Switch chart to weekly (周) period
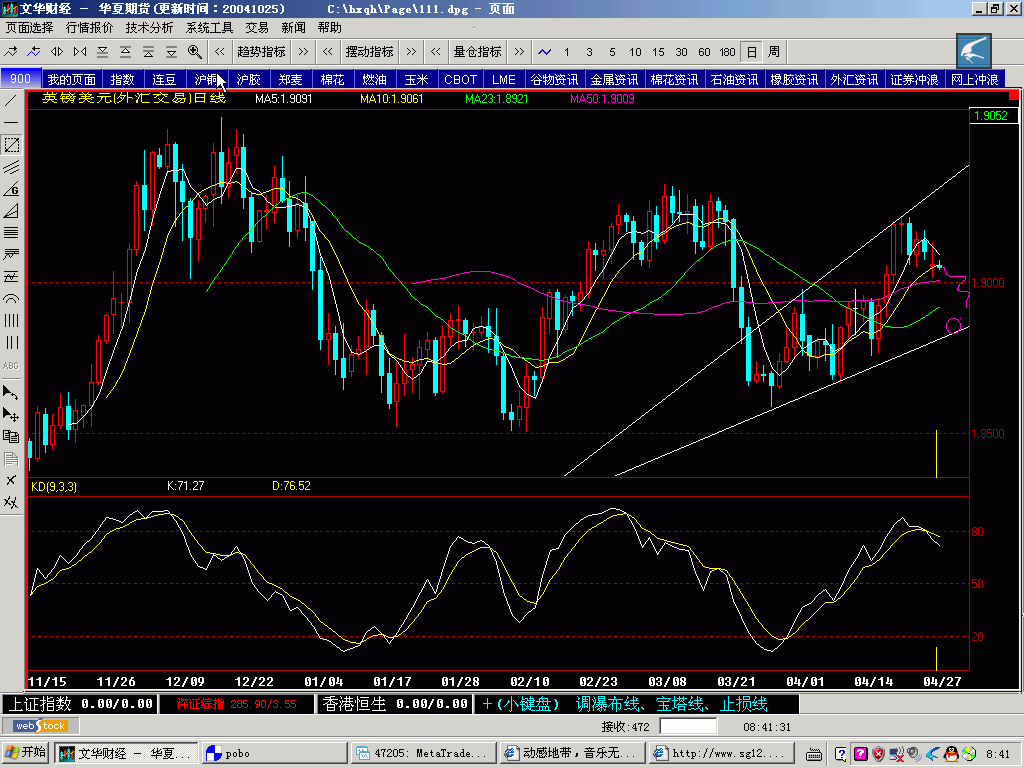1024x768 pixels. pyautogui.click(x=774, y=51)
